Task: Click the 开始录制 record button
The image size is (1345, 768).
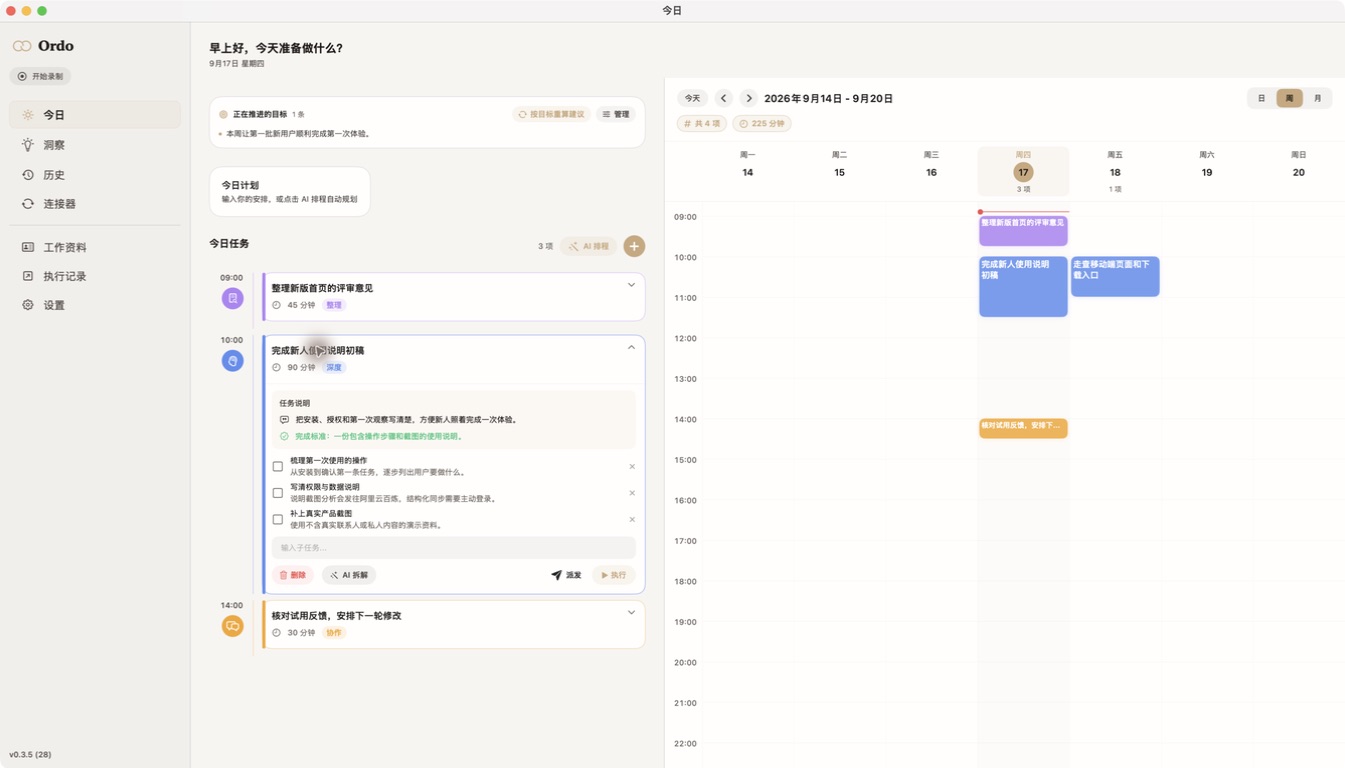Action: pyautogui.click(x=40, y=76)
